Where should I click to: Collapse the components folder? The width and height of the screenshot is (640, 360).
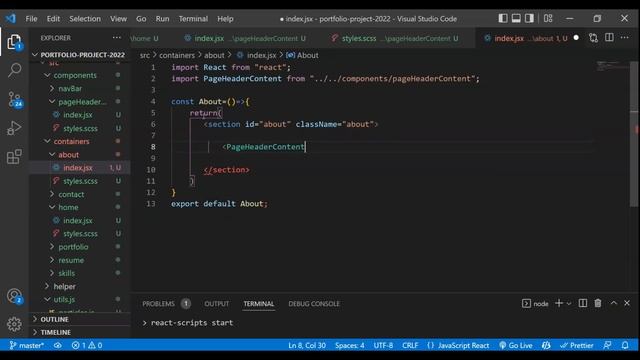[75, 75]
